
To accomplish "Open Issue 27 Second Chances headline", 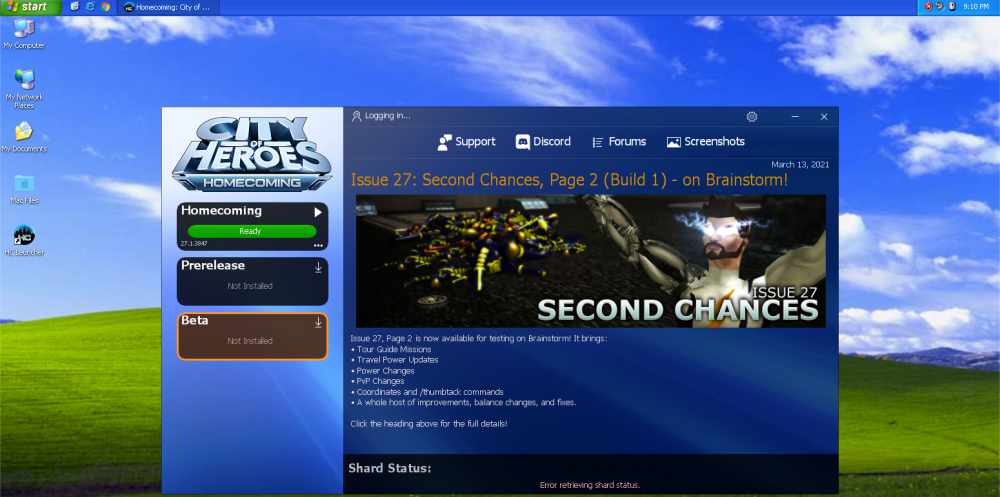I will [x=570, y=181].
